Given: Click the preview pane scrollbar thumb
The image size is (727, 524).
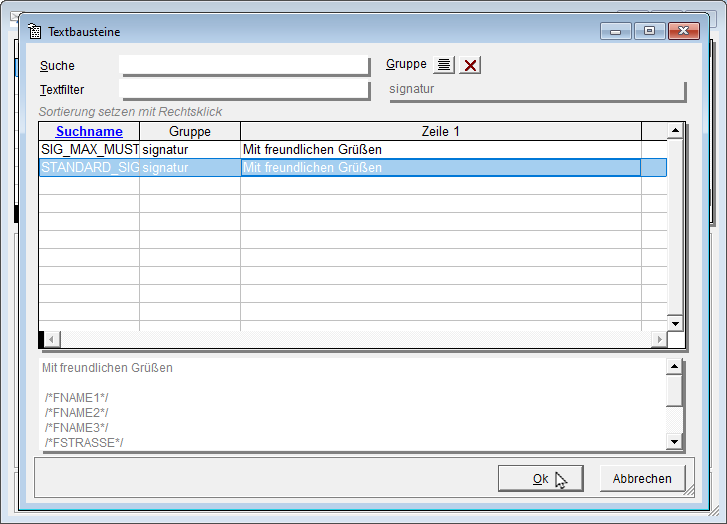Looking at the screenshot, I should click(674, 390).
